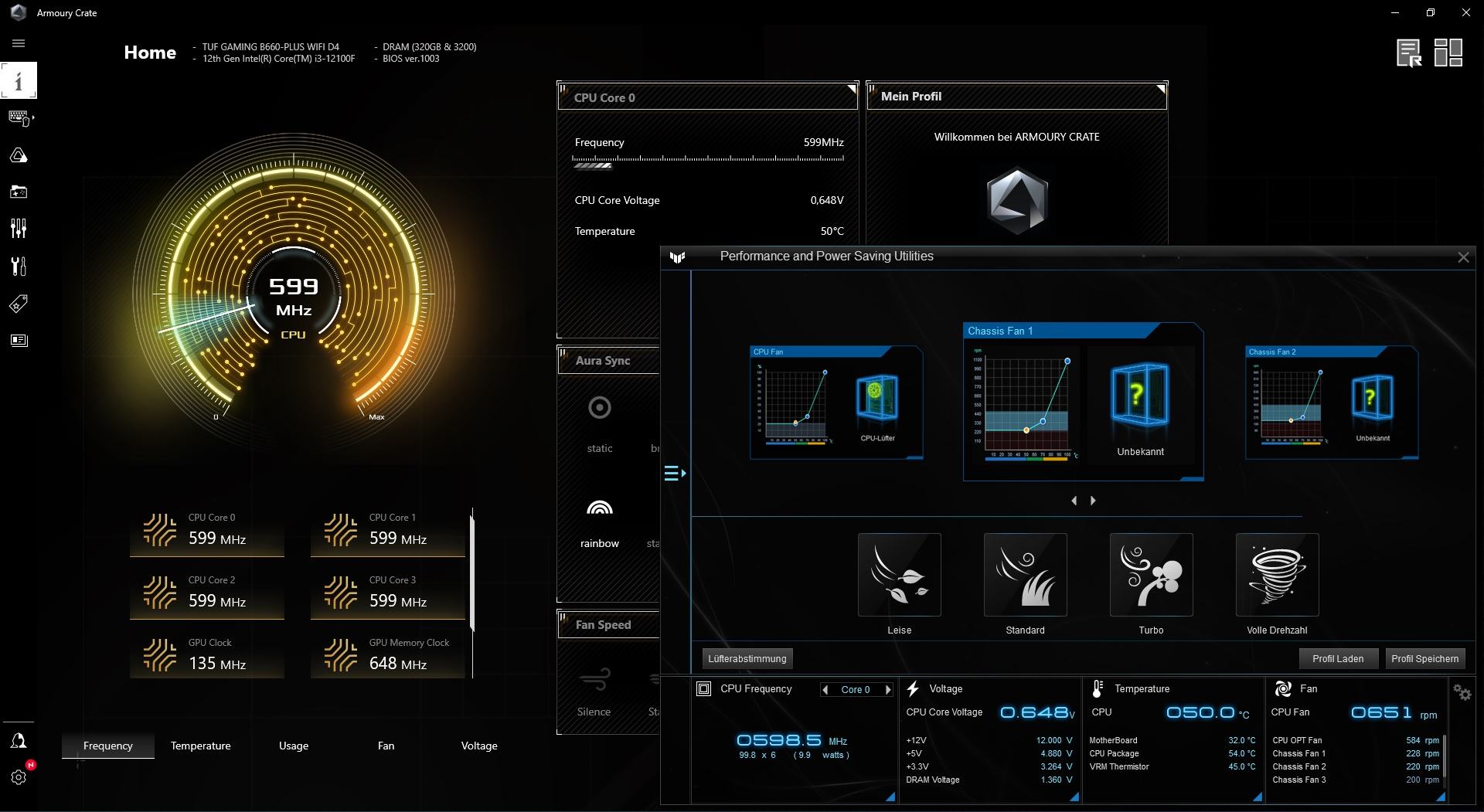Click the TUF logo in utilities title bar
The width and height of the screenshot is (1484, 812).
pos(678,257)
